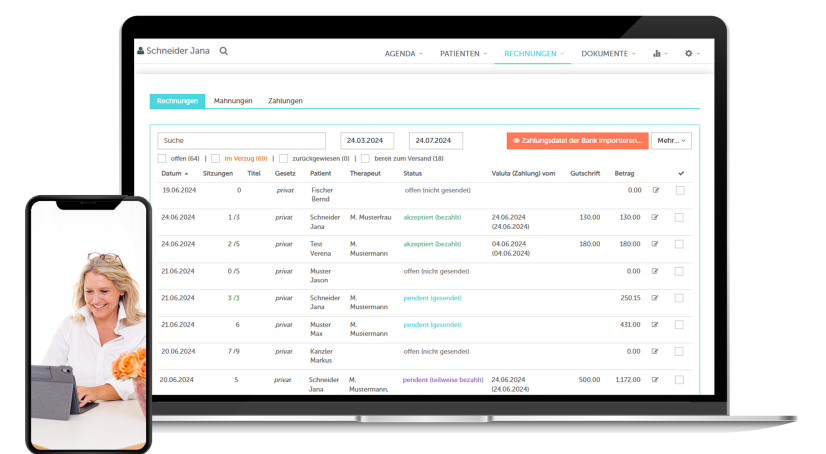Edit the Fischer Bernd invoice via edit icon
Image resolution: width=826 pixels, height=454 pixels.
(x=656, y=190)
